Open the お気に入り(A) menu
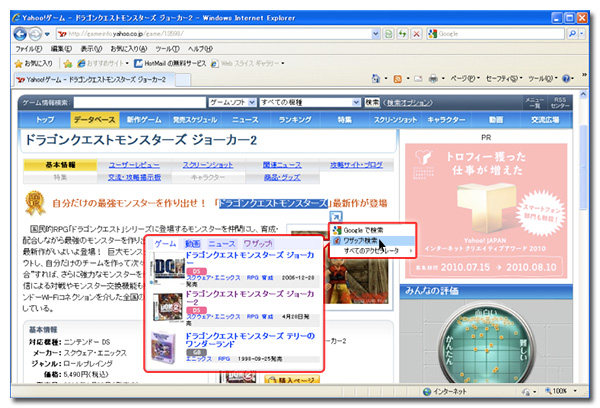Viewport: 600px width, 408px height. click(129, 49)
